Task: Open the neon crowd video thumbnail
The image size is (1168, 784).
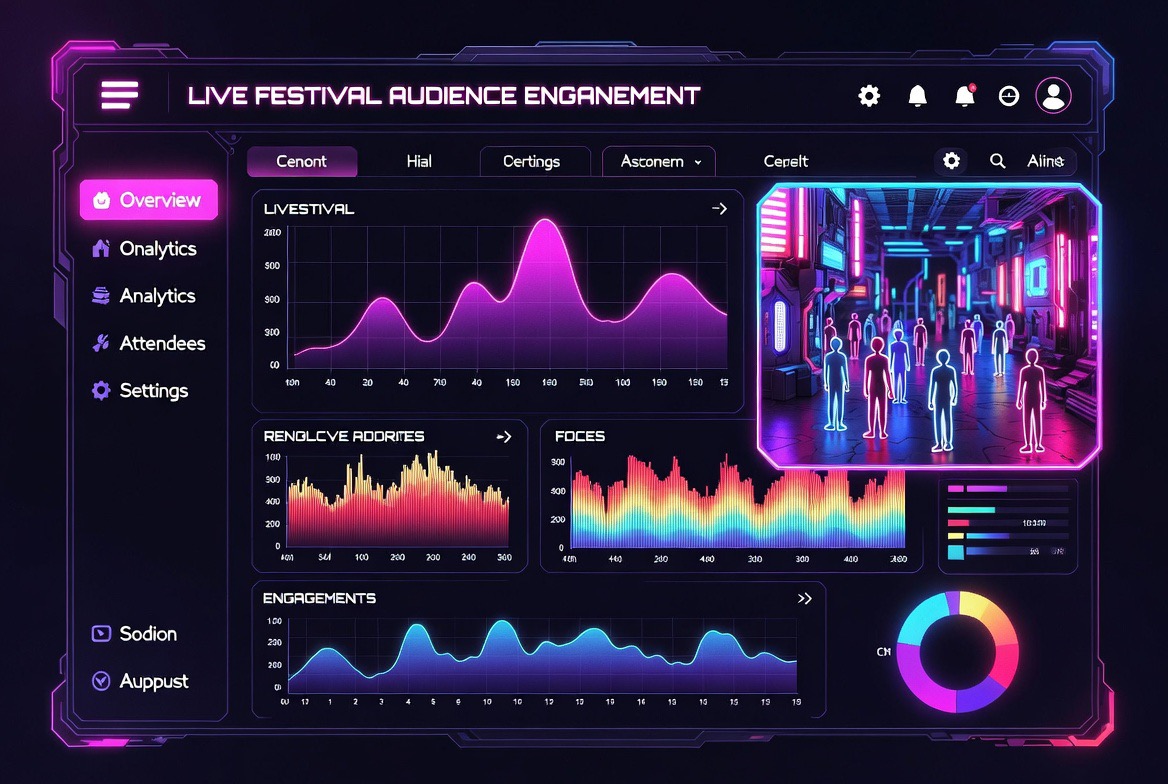Action: (x=929, y=326)
